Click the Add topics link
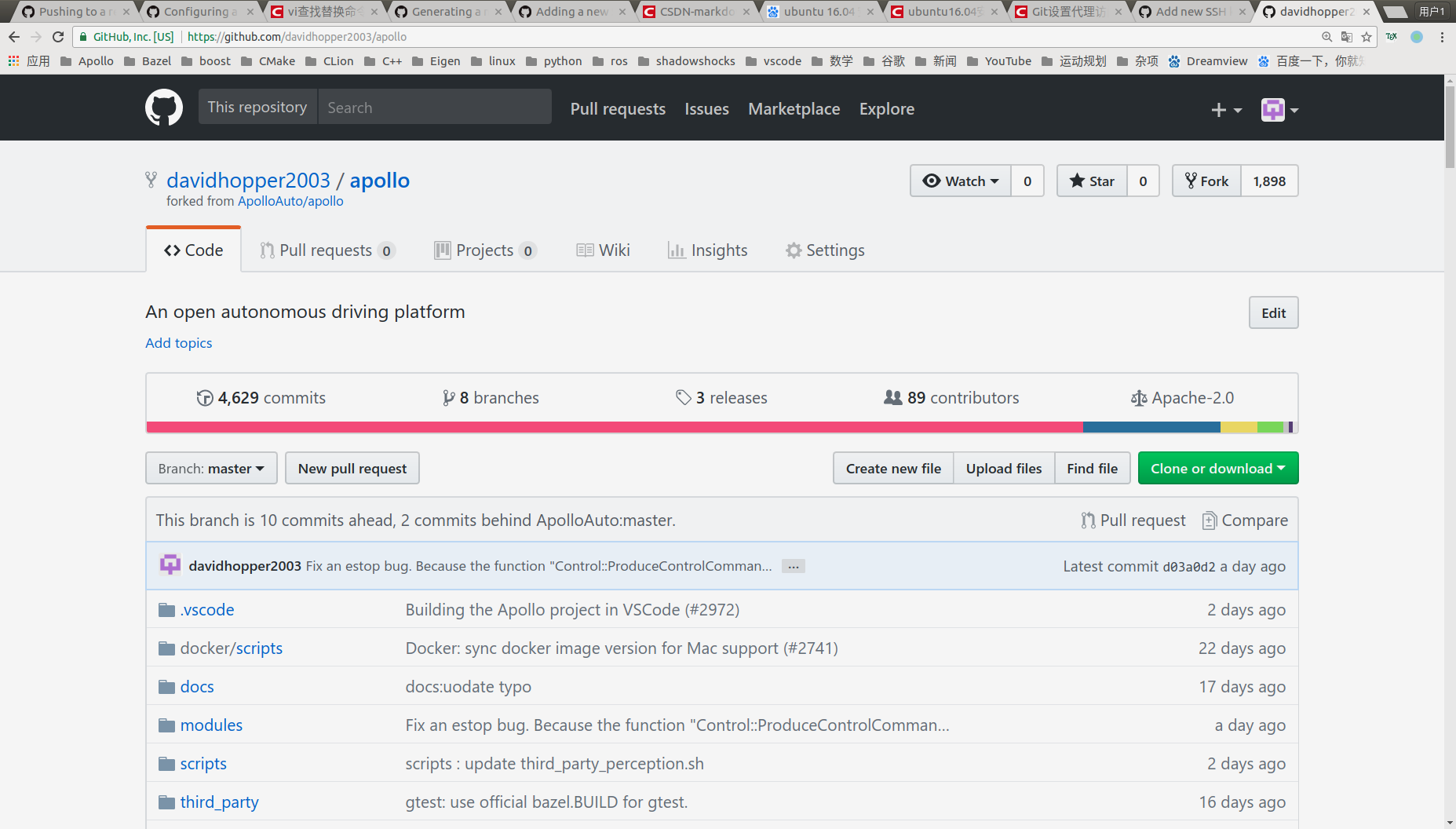The height and width of the screenshot is (829, 1456). pyautogui.click(x=178, y=343)
